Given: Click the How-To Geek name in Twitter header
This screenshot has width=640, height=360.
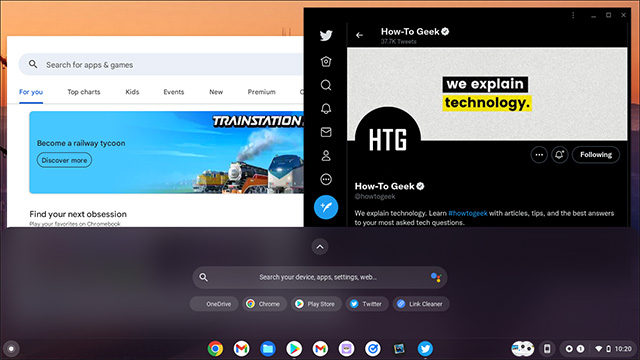Looking at the screenshot, I should (410, 31).
